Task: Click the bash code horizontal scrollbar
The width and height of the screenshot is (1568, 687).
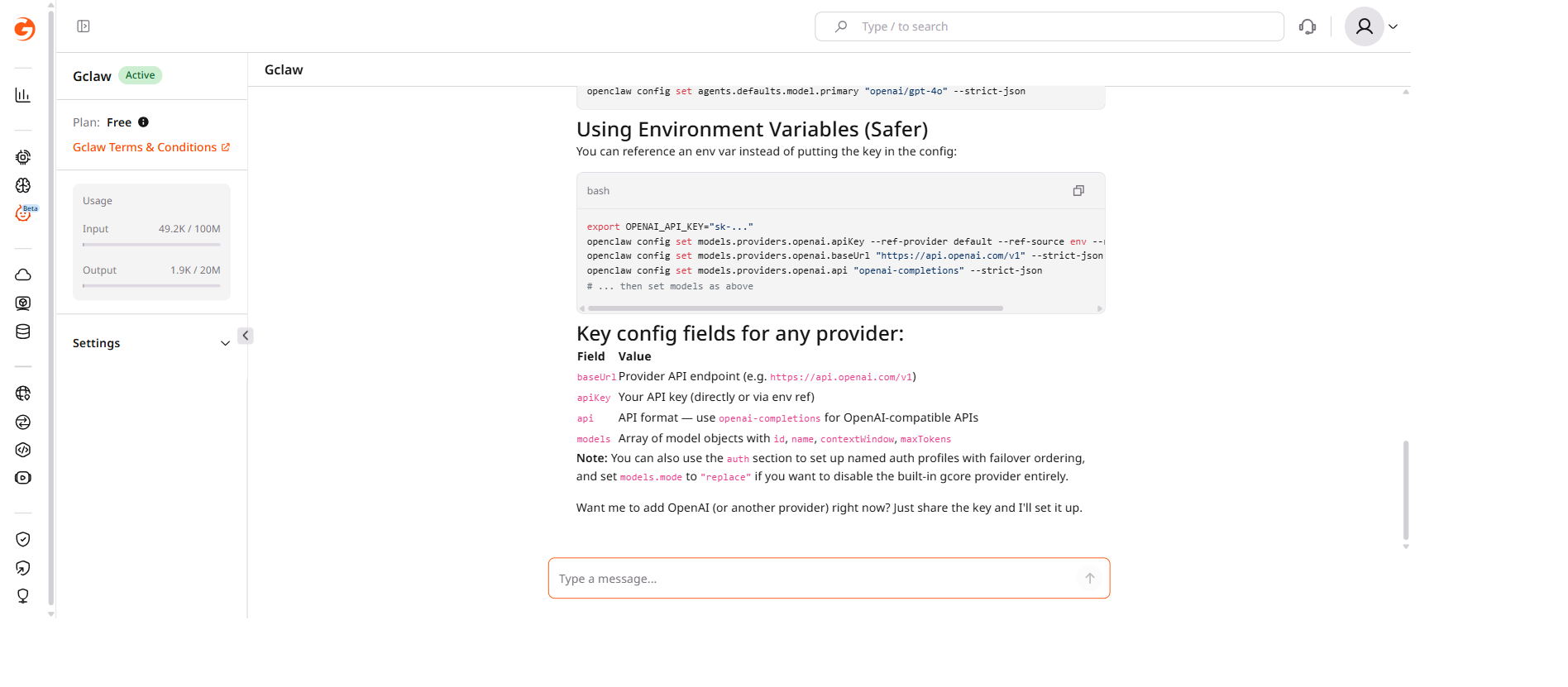Action: 796,308
